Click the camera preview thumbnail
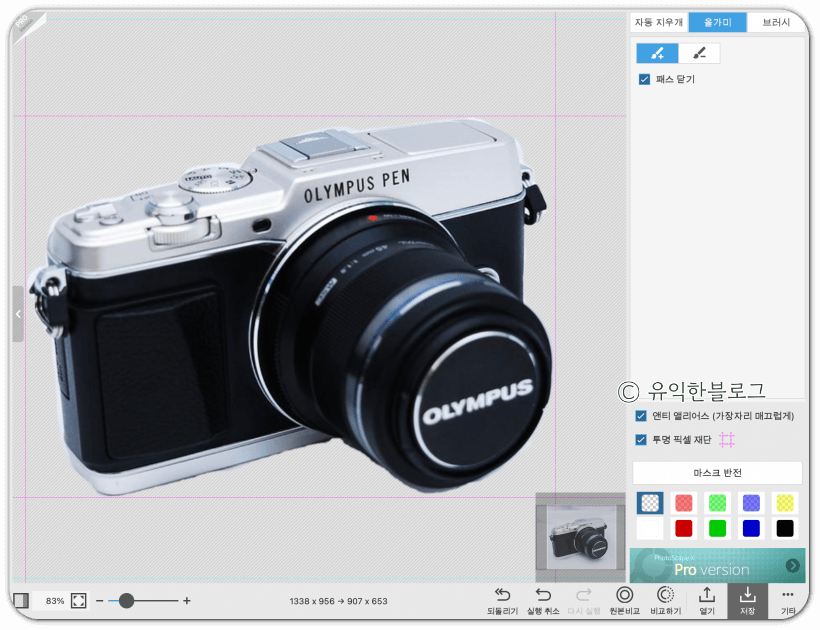The image size is (820, 630). pos(580,537)
